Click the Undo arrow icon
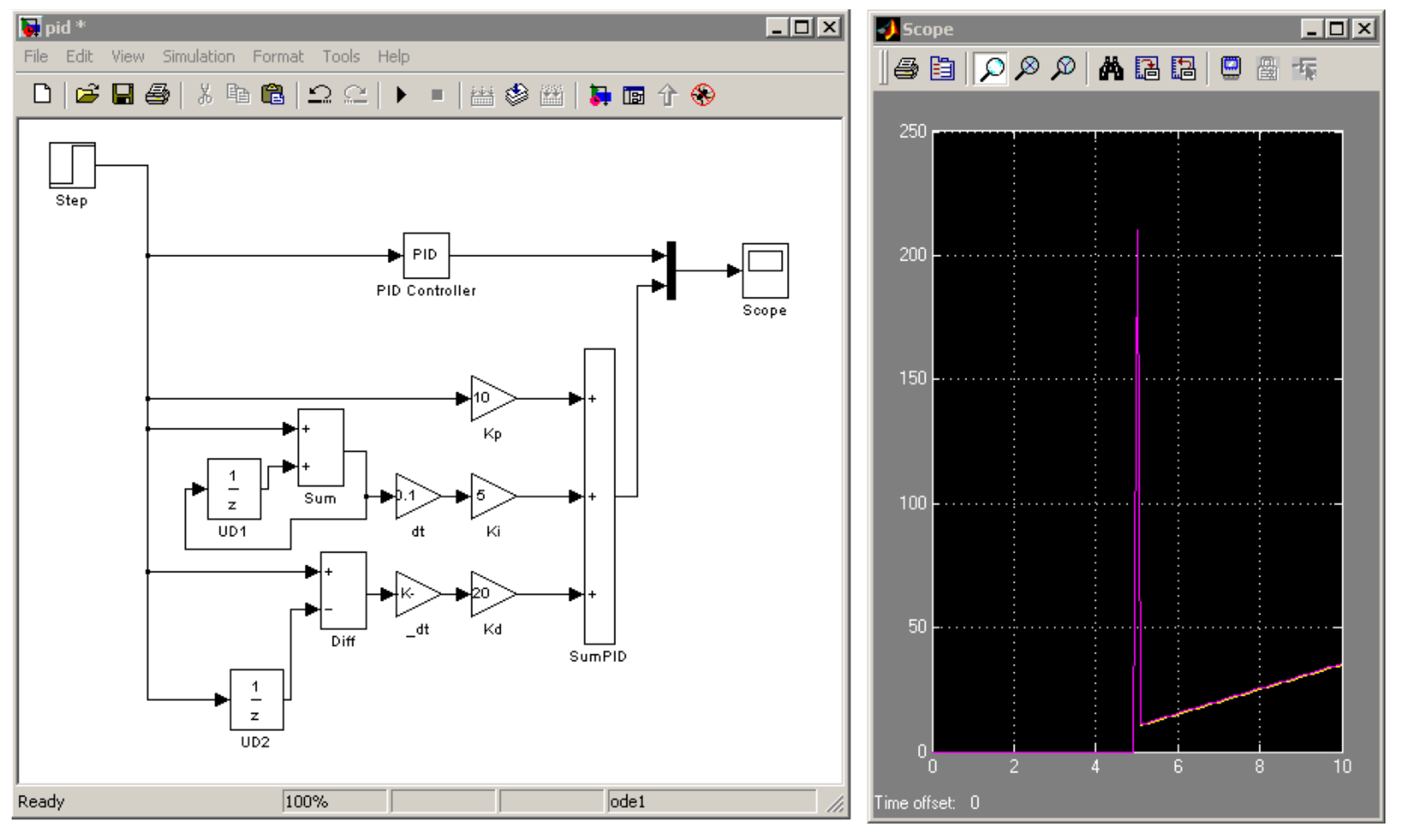This screenshot has width=1408, height=840. [x=320, y=95]
